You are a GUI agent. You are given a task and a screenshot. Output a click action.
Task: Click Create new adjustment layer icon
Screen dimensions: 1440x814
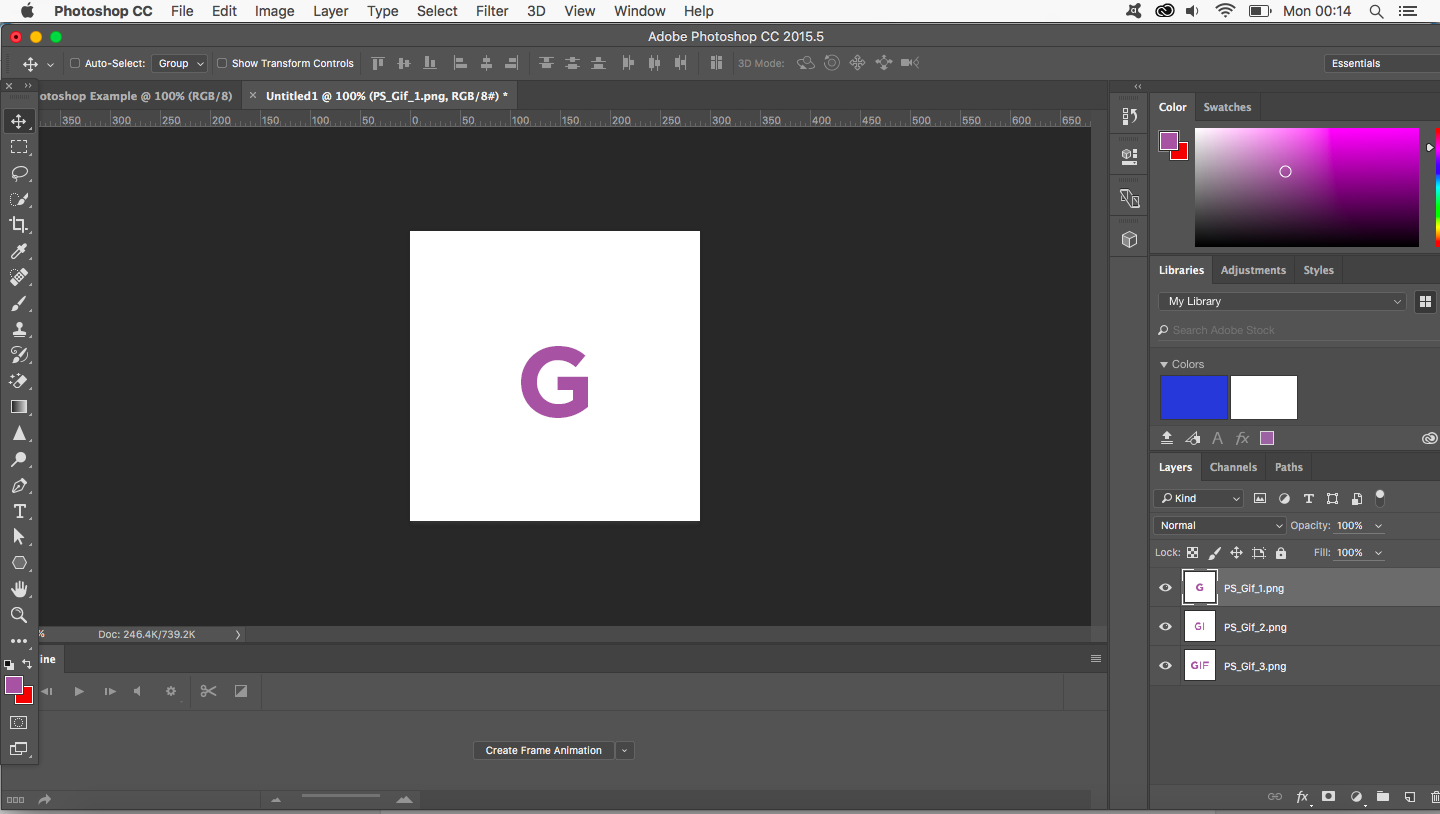point(1356,797)
